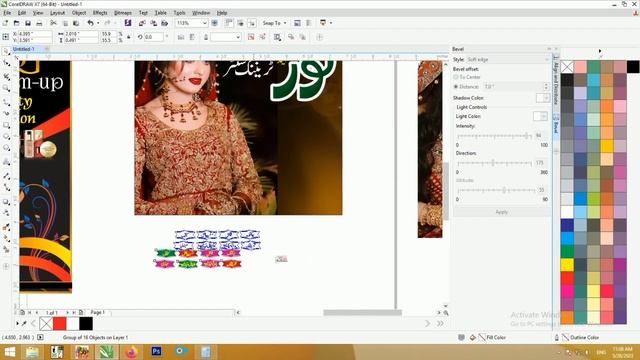Open the File menu
640x360 pixels.
pyautogui.click(x=7, y=13)
